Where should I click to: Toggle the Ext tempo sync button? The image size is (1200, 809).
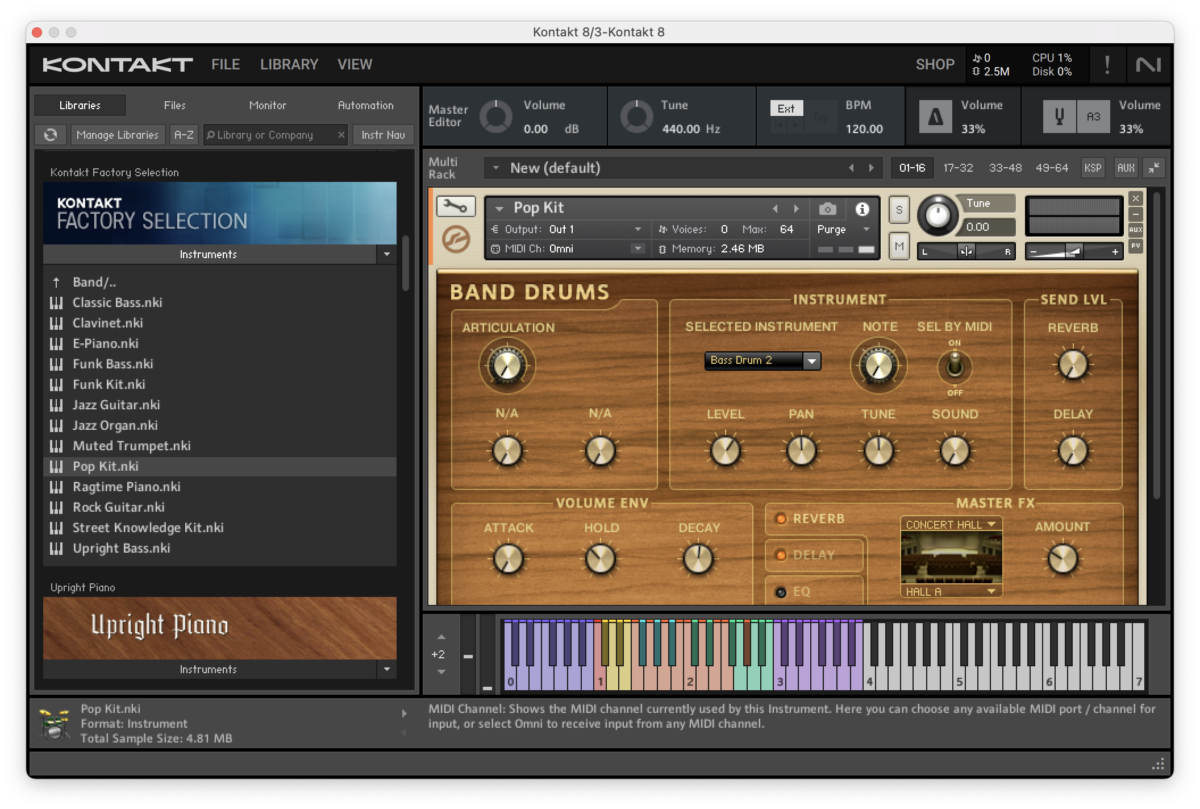click(786, 109)
